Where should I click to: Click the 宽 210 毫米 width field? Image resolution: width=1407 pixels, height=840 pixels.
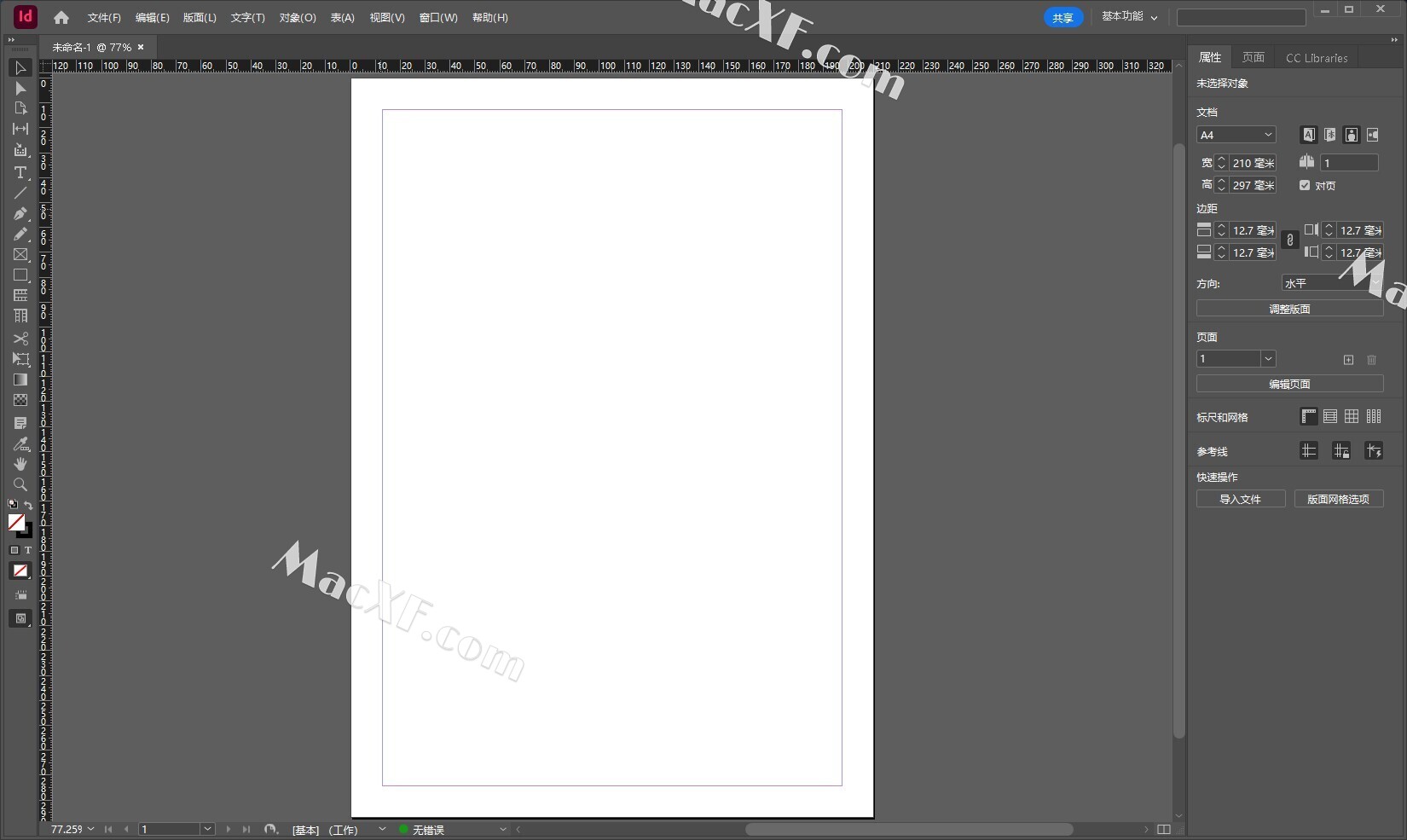point(1253,162)
